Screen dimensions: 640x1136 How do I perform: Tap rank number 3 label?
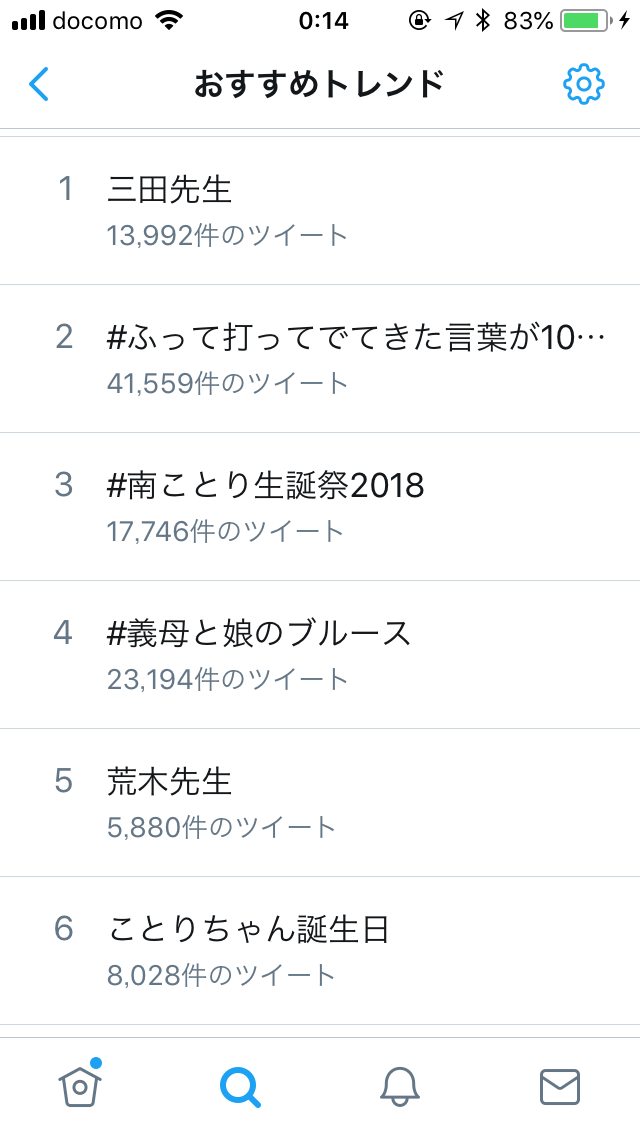pos(64,485)
